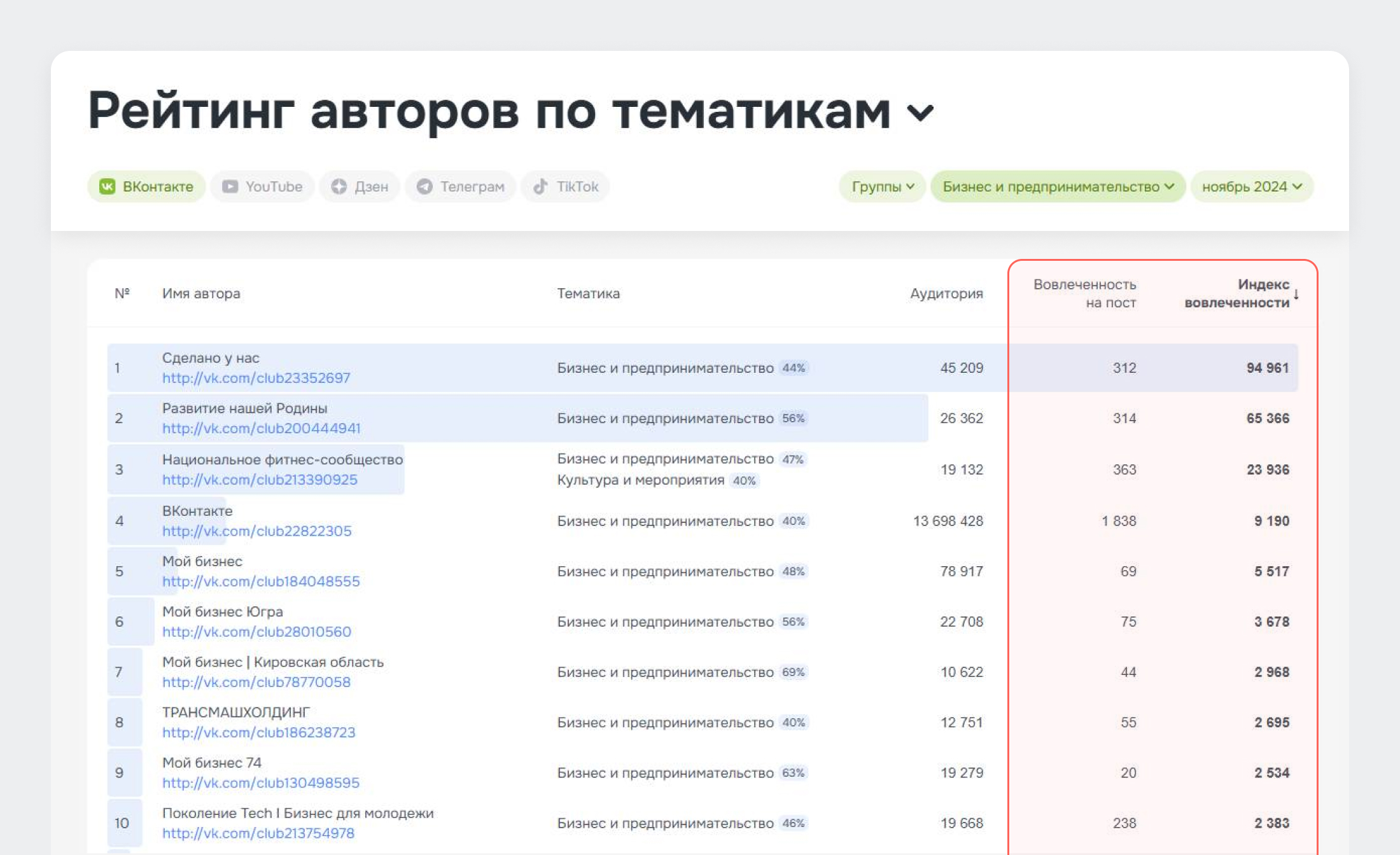1400x855 pixels.
Task: Select the ВКонтакте platform tab
Action: pyautogui.click(x=146, y=186)
